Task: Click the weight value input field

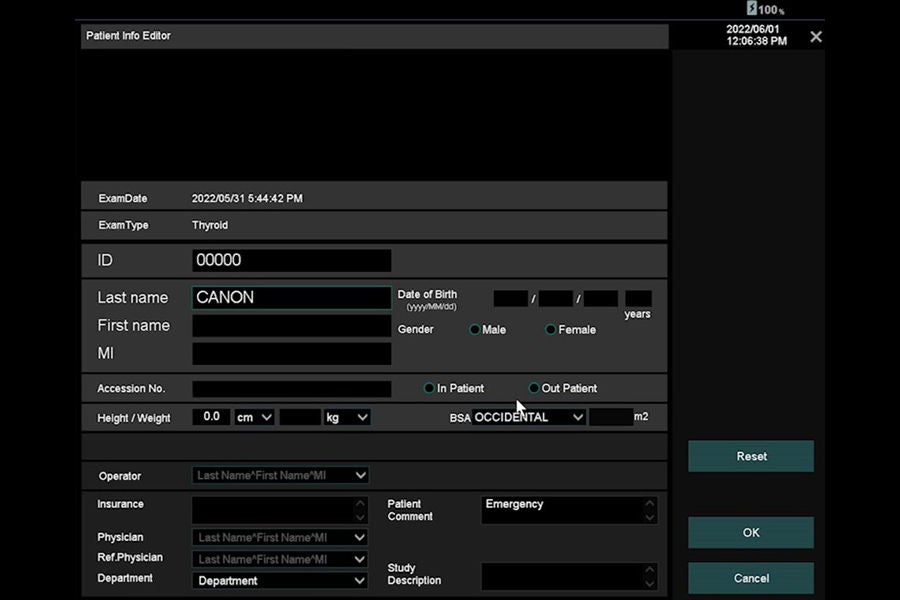Action: [300, 417]
